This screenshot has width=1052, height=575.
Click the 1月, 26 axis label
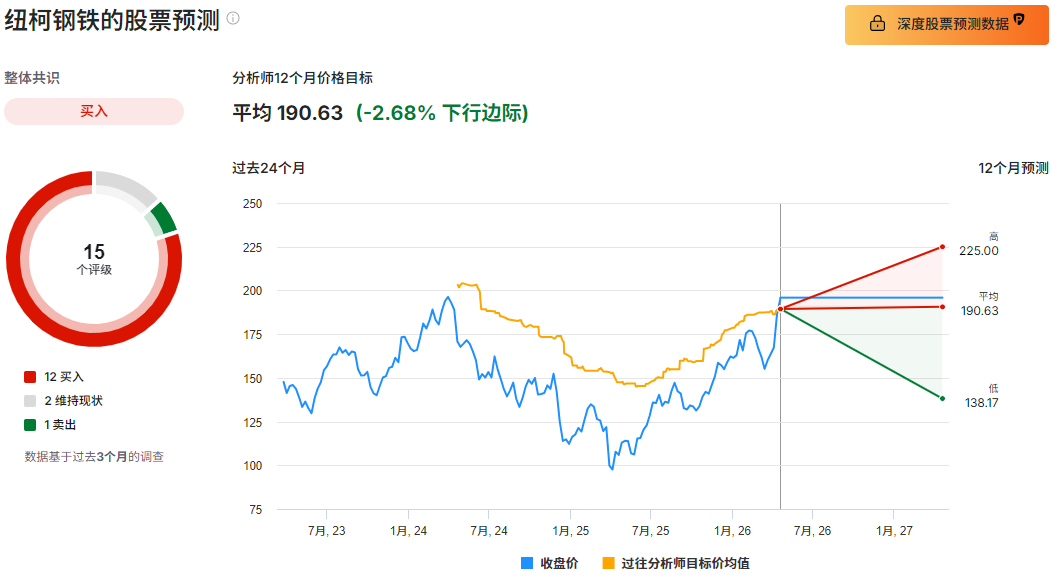click(x=733, y=531)
